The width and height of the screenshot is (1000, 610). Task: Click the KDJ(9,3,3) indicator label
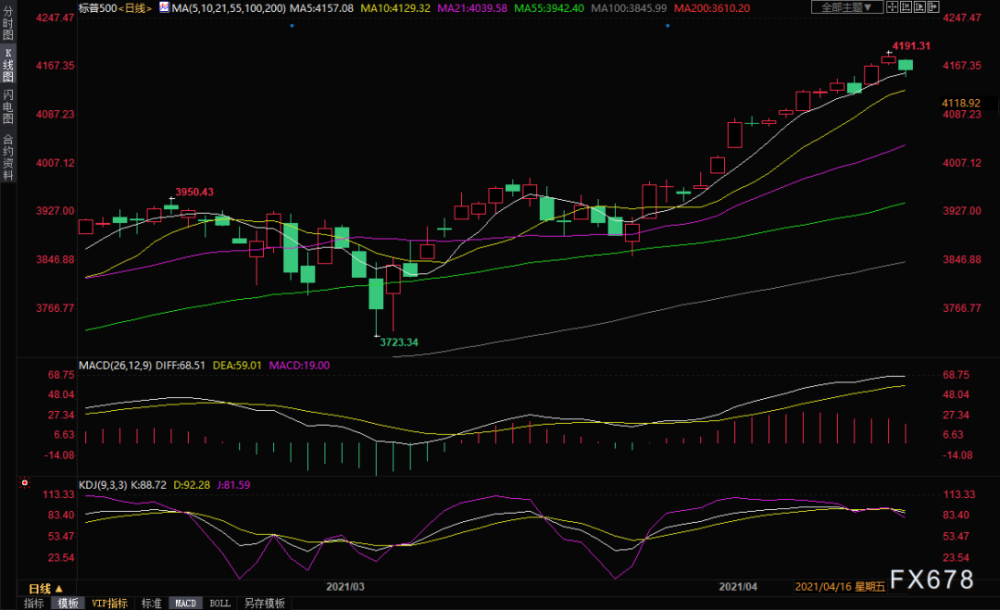[x=103, y=485]
